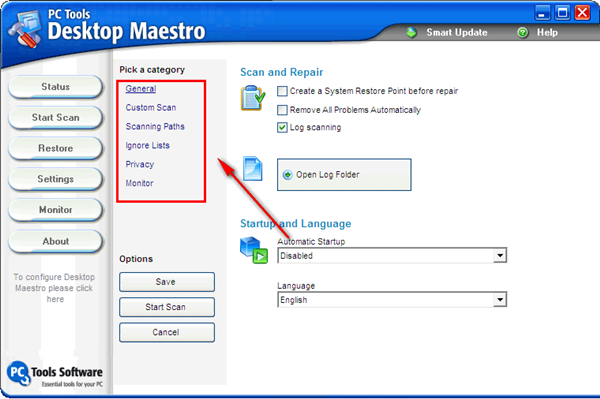The height and width of the screenshot is (399, 600).
Task: Open the About section
Action: coord(55,241)
